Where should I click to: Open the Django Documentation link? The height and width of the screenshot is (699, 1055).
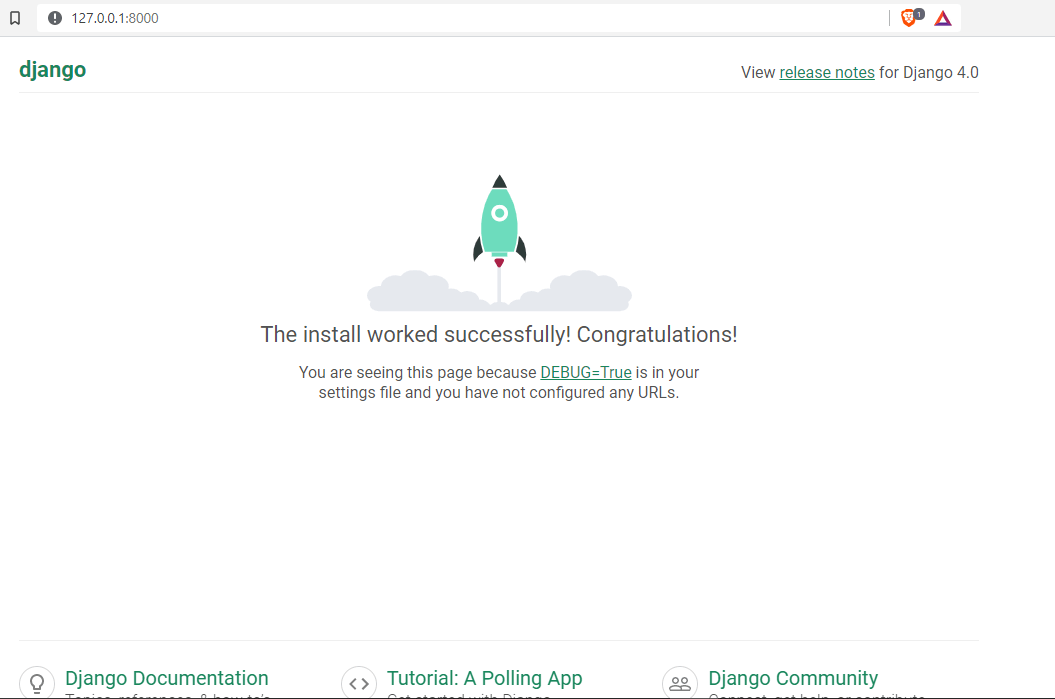(167, 678)
